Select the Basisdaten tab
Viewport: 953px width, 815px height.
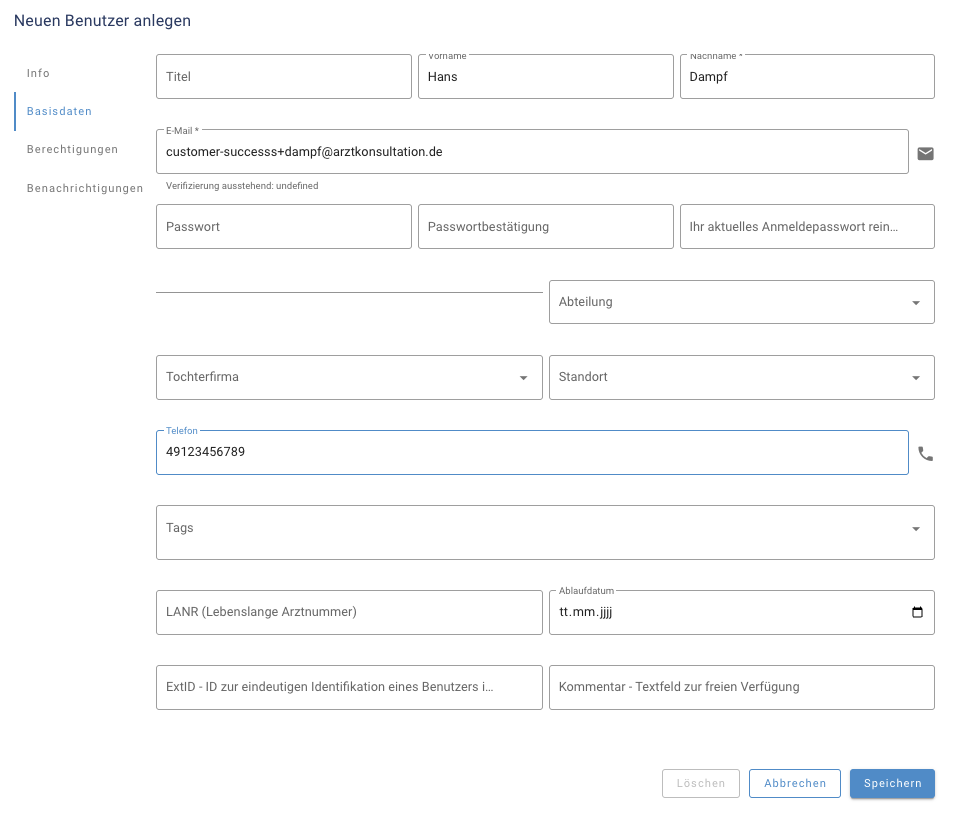click(x=59, y=111)
